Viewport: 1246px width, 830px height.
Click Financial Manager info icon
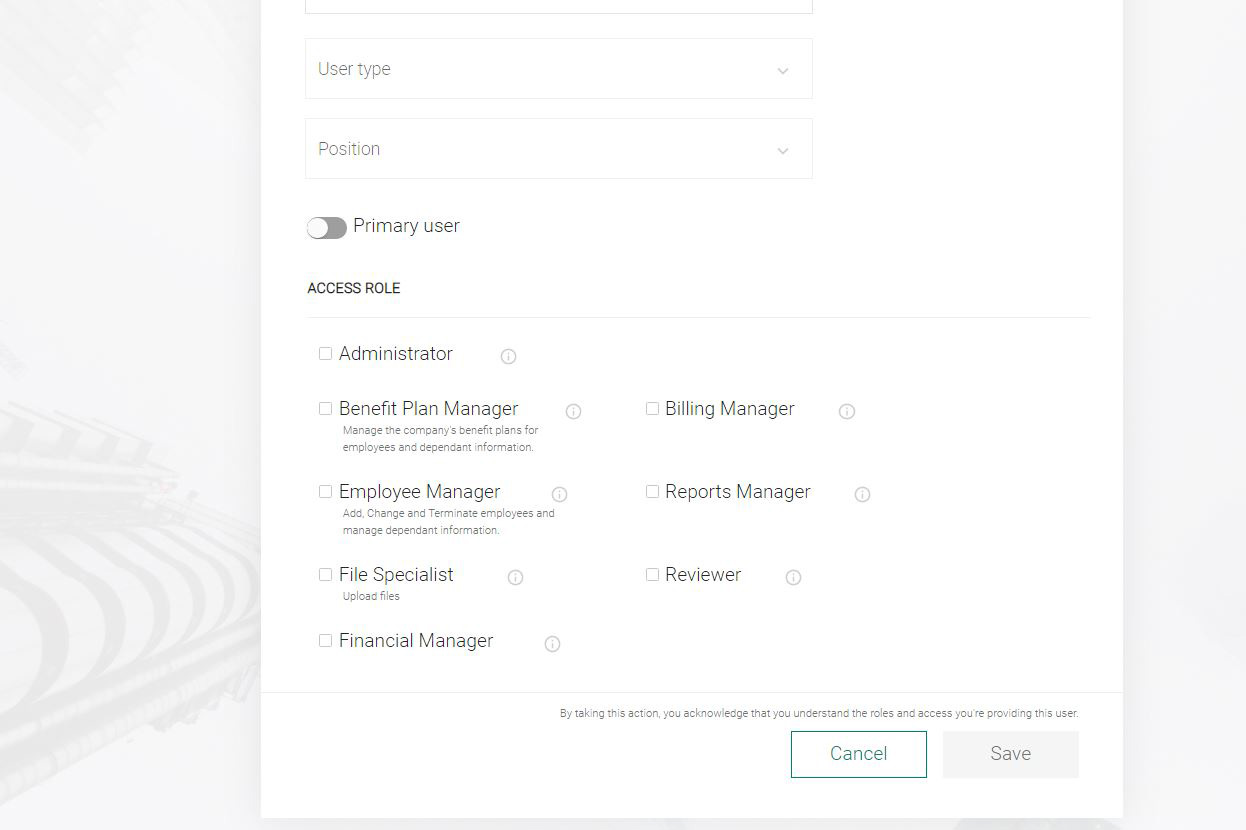[x=552, y=644]
